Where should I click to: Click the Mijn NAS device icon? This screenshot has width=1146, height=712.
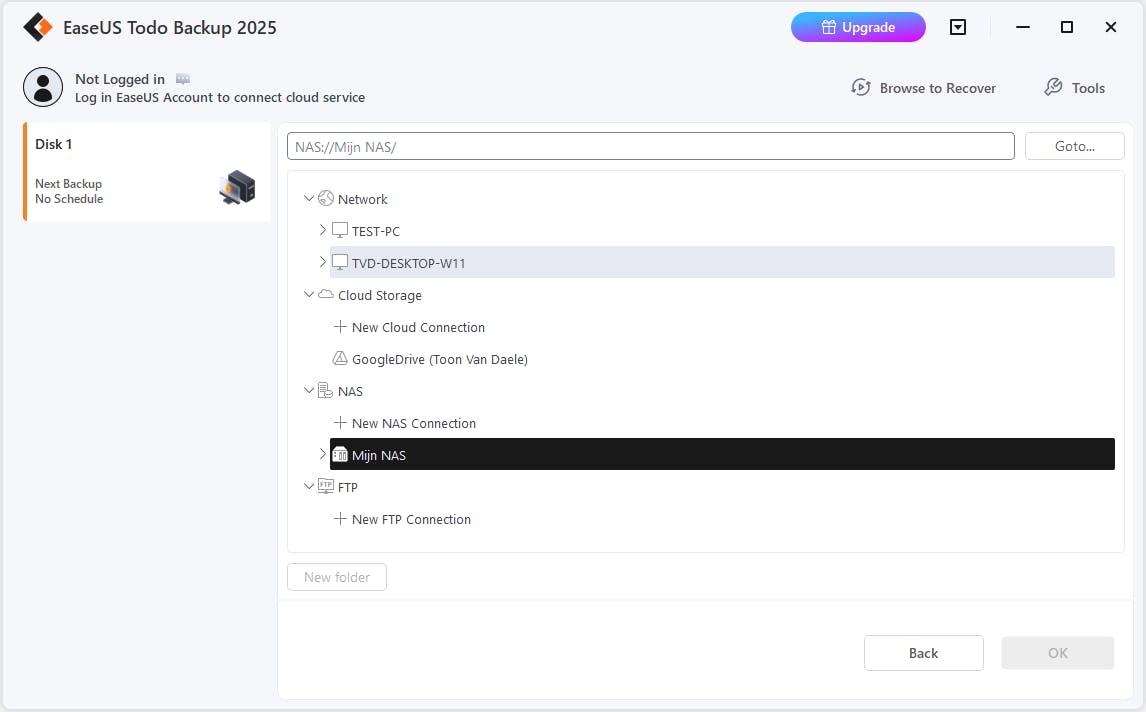coord(340,455)
